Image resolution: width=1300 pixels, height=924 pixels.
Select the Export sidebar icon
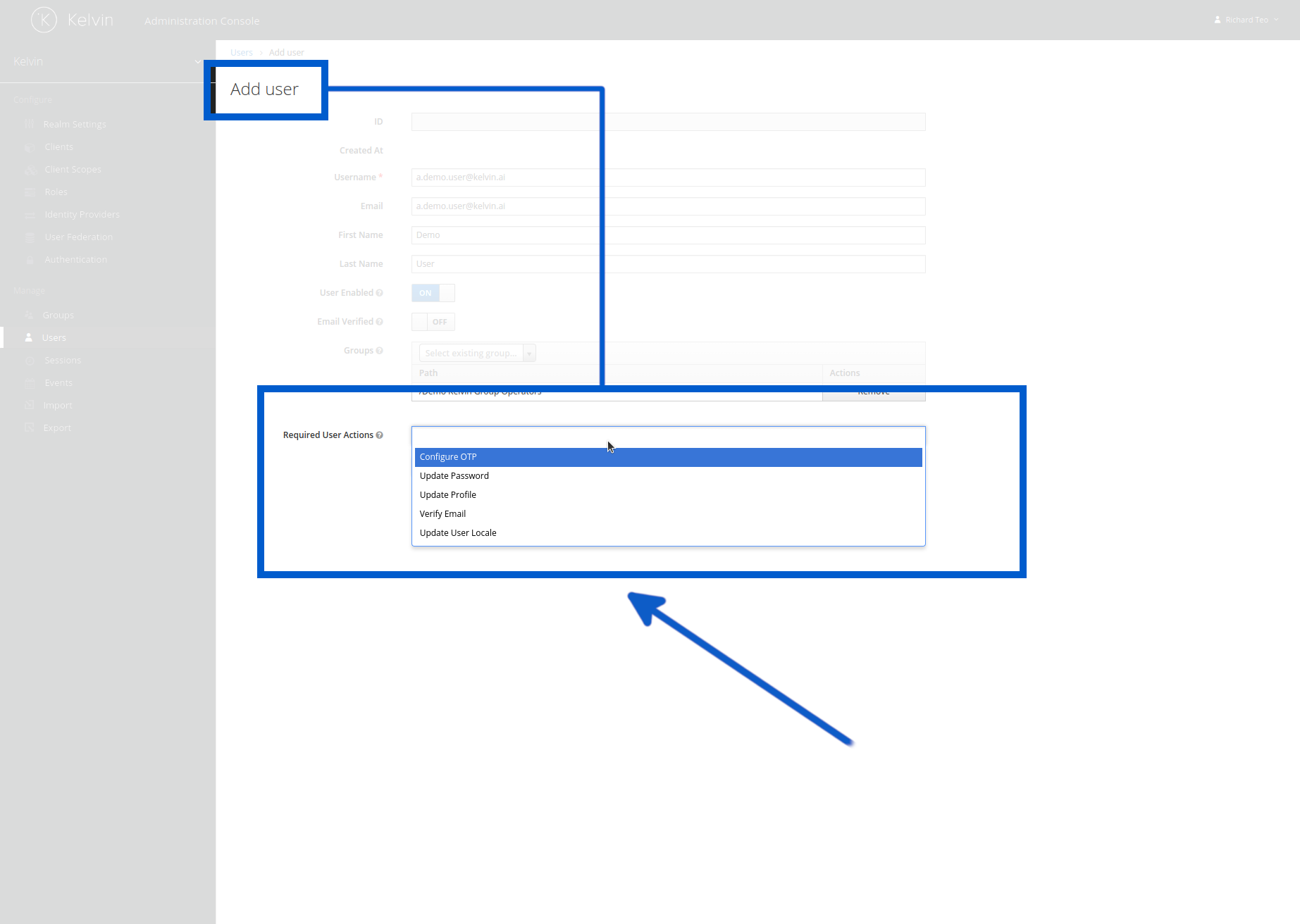30,427
